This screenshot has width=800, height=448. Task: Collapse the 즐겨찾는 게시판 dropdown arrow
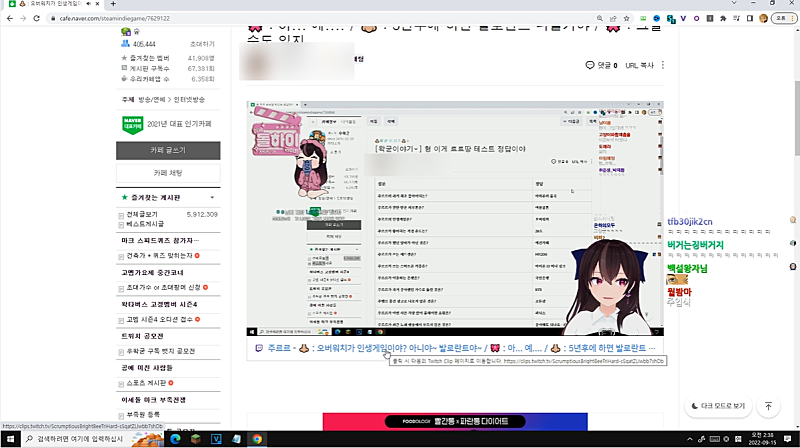[x=212, y=197]
